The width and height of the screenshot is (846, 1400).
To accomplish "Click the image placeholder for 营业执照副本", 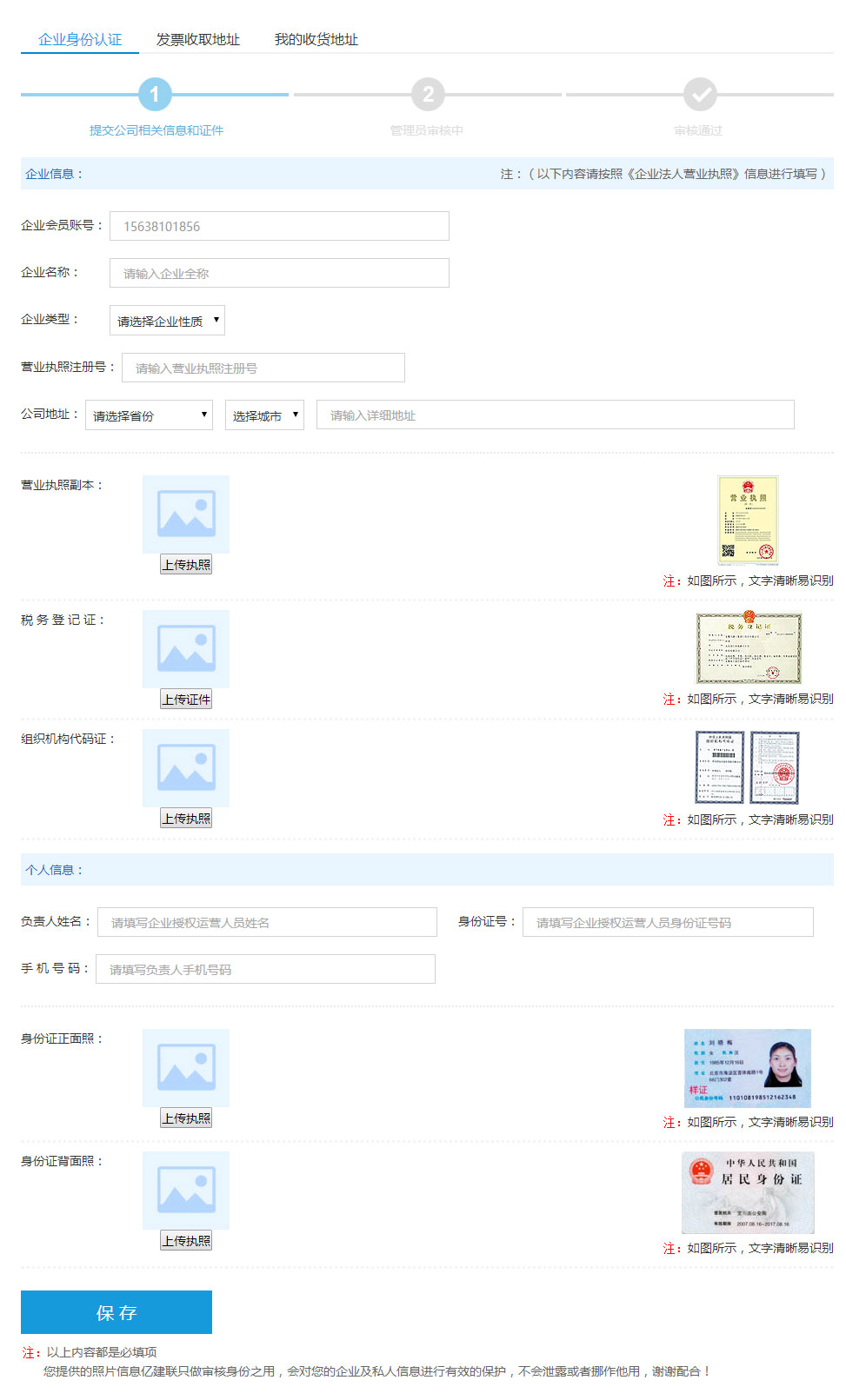I will coord(185,514).
